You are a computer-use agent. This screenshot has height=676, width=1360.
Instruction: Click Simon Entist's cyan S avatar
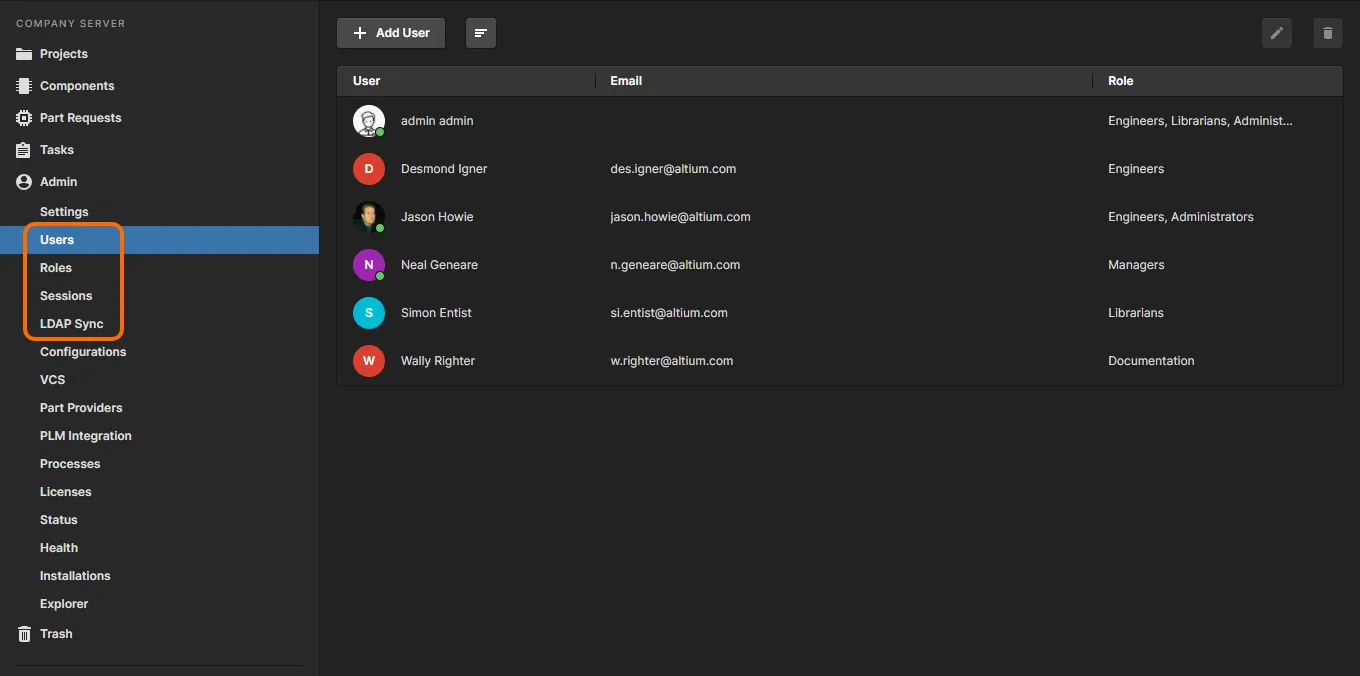click(369, 313)
